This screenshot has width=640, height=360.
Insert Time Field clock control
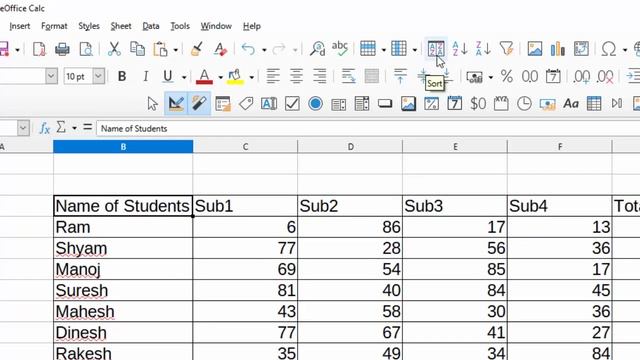pos(524,104)
